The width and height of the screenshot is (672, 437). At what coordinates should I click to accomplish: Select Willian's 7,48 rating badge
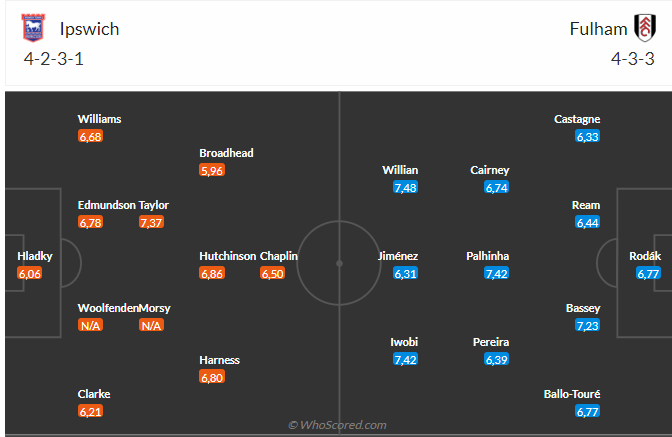405,187
